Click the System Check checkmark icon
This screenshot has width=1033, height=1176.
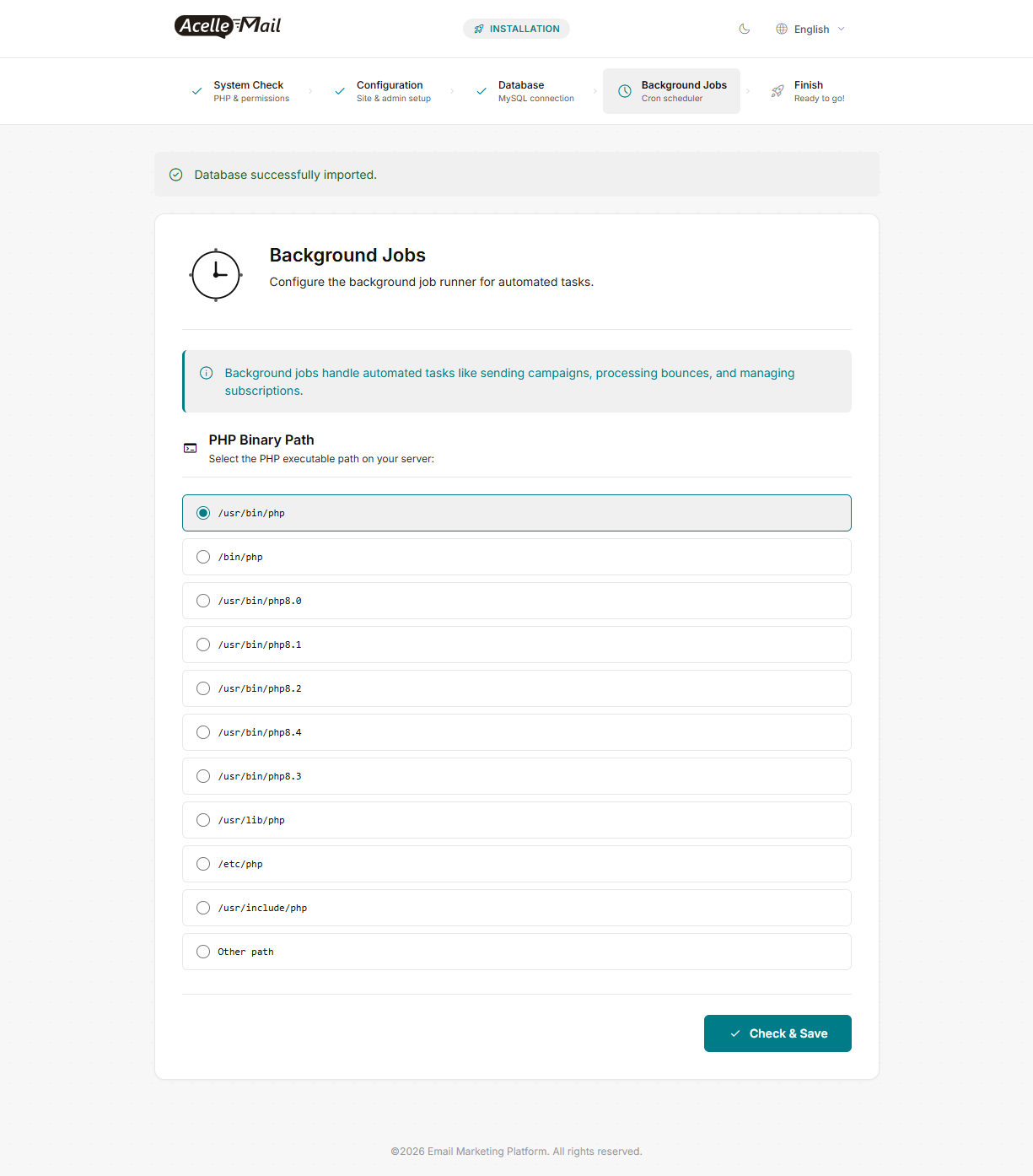click(x=196, y=91)
